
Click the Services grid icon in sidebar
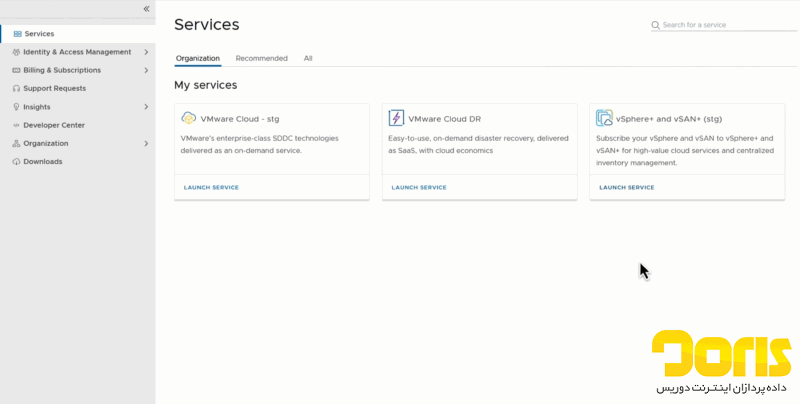point(17,34)
